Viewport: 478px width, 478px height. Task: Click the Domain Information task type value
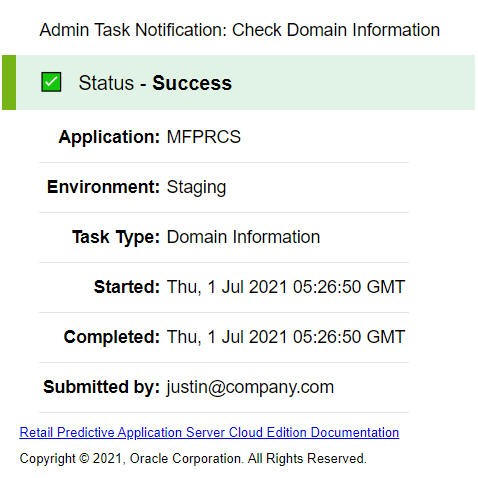point(243,237)
